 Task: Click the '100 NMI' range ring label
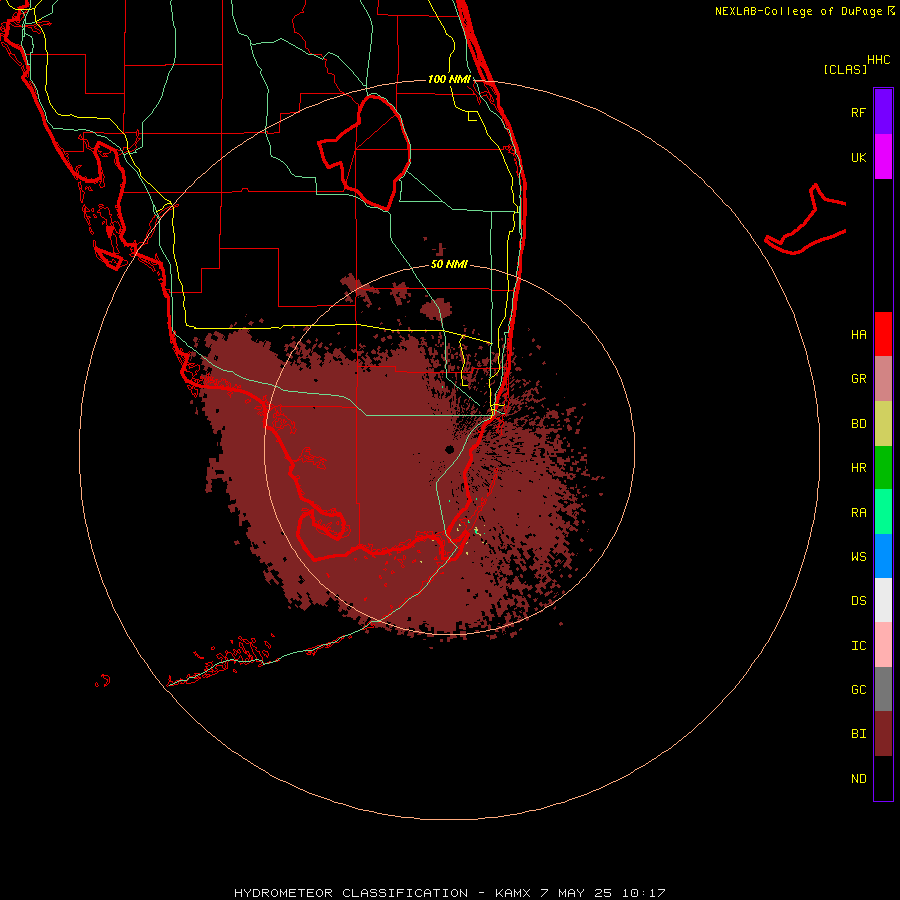pyautogui.click(x=449, y=79)
